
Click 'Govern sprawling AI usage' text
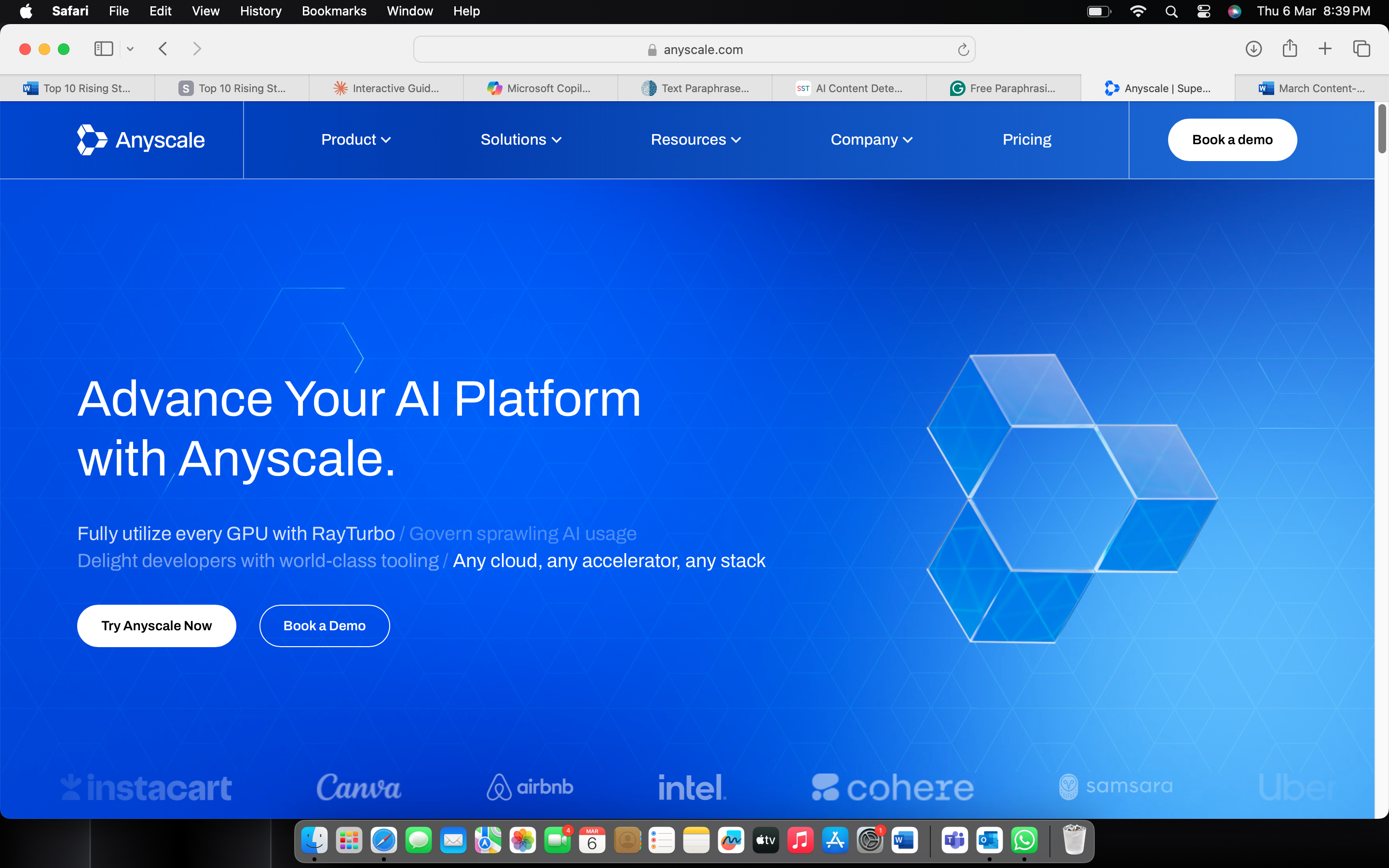pos(523,534)
